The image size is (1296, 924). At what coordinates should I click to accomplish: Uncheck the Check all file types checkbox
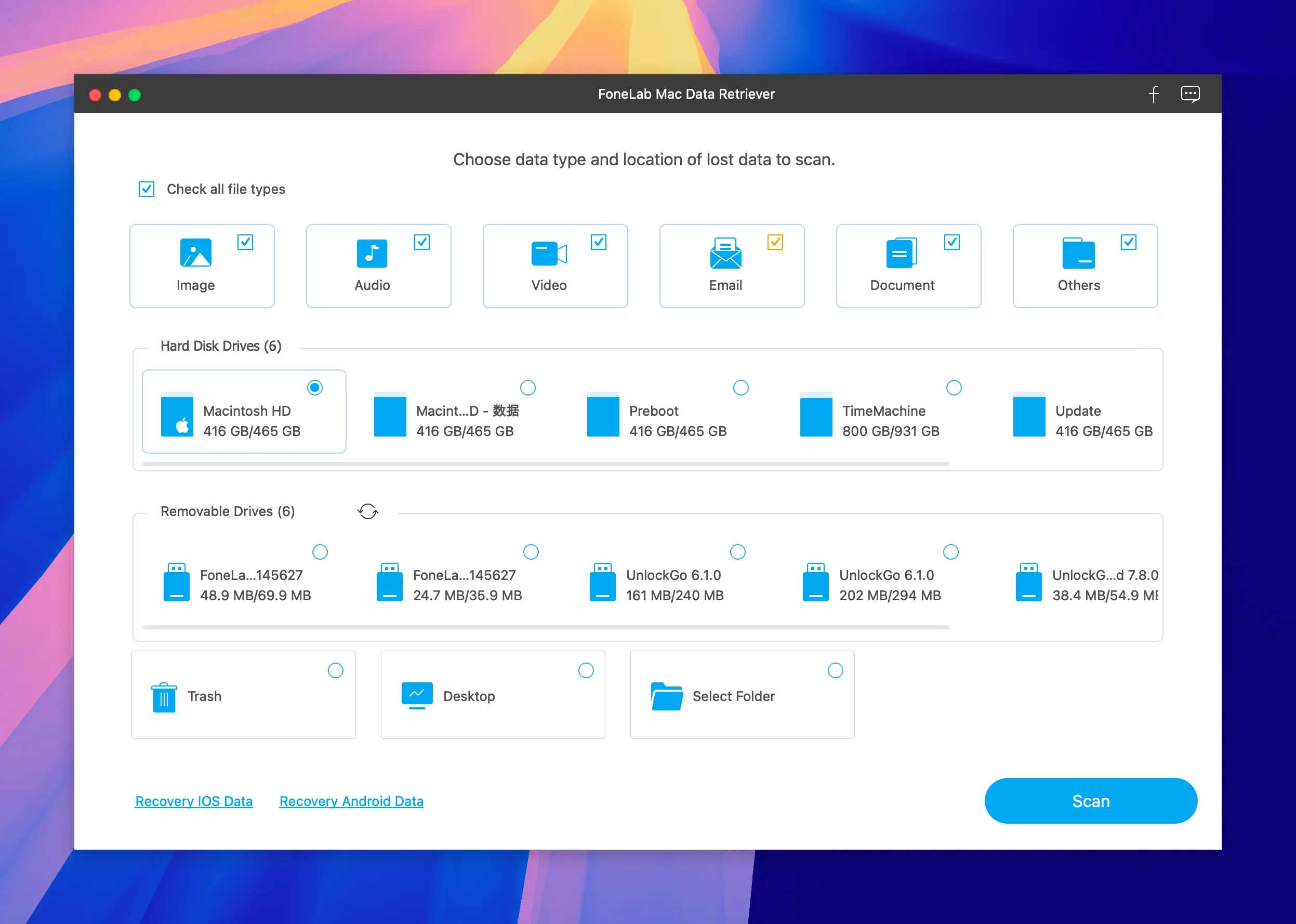(146, 189)
